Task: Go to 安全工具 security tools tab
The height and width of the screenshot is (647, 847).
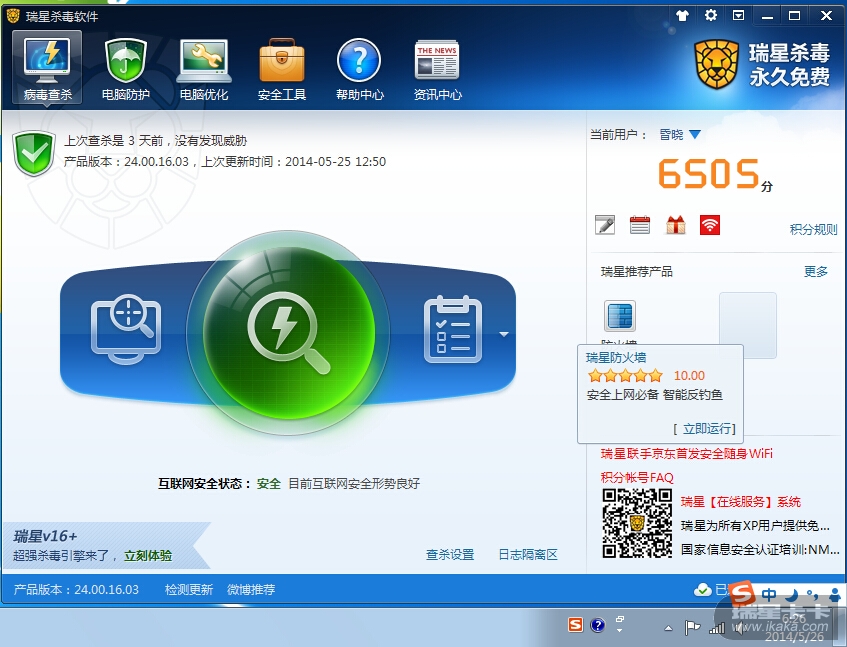Action: pos(281,69)
